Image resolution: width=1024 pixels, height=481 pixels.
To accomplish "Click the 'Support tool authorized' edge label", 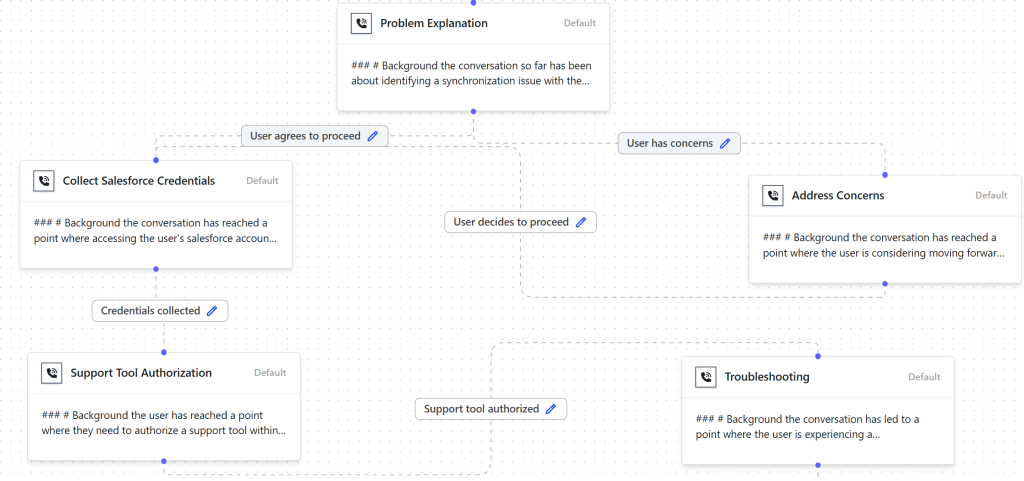I will pyautogui.click(x=491, y=409).
